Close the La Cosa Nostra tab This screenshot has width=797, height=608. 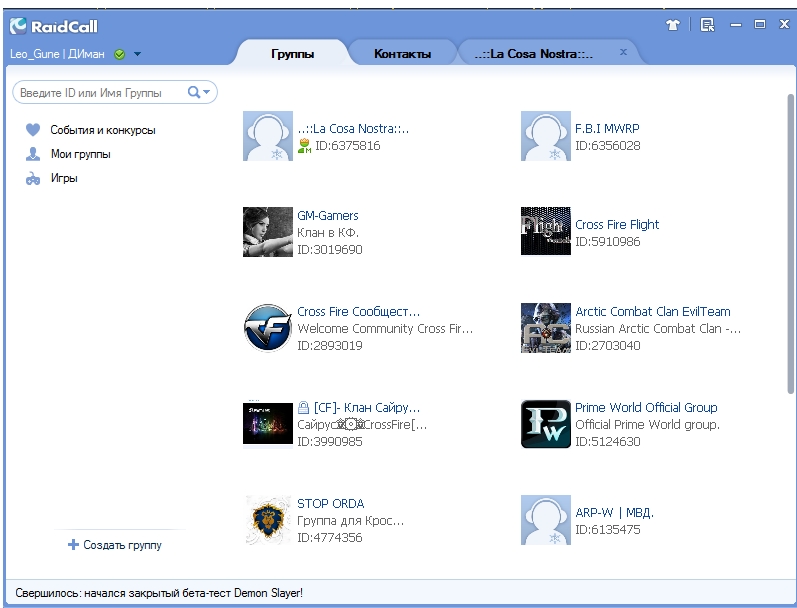(624, 51)
